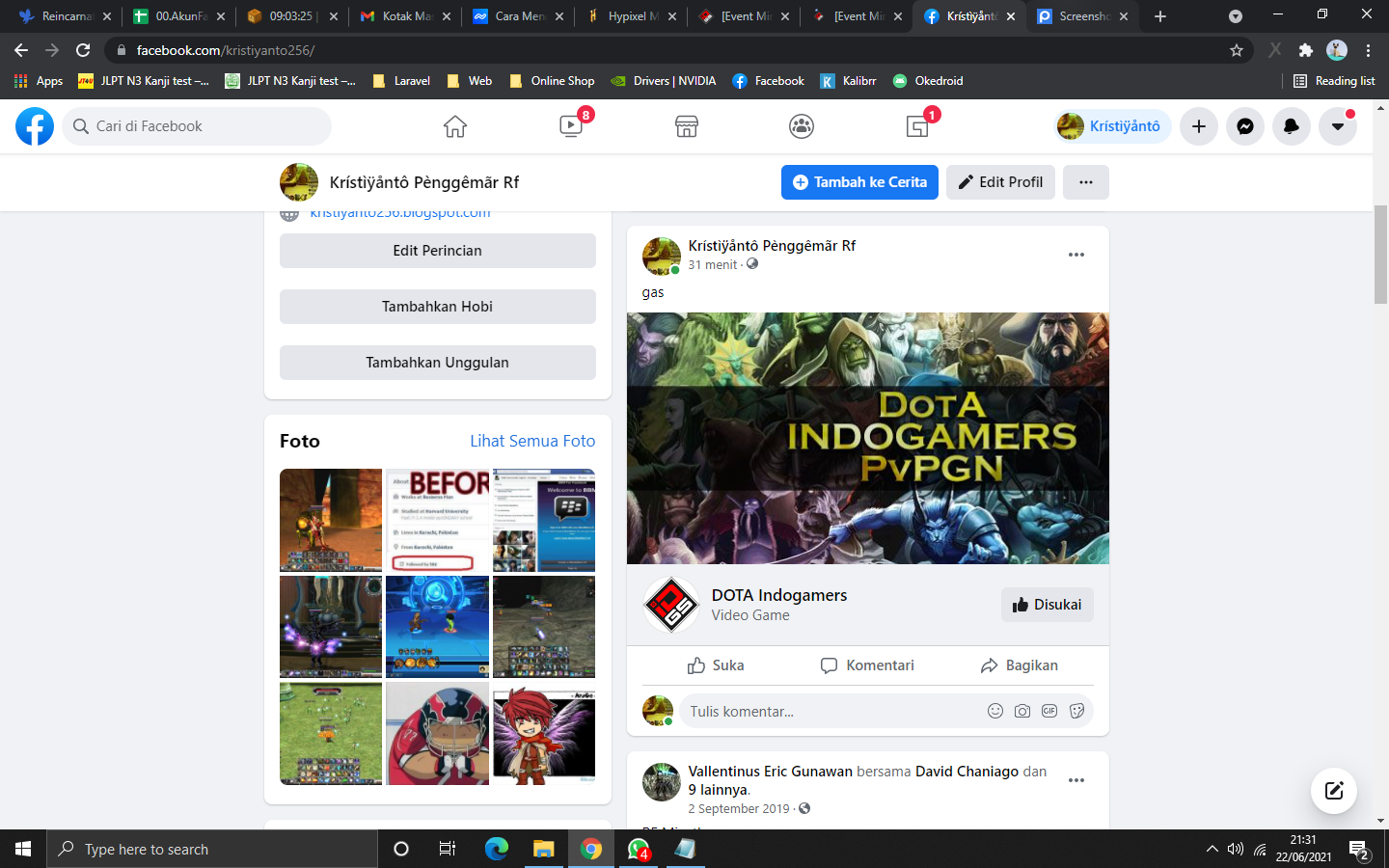Image resolution: width=1389 pixels, height=868 pixels.
Task: Switch to the Screenshot browser tab
Action: point(1082,16)
